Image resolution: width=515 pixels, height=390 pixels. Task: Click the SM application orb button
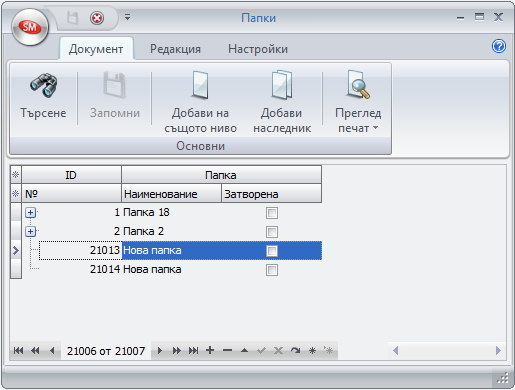[x=30, y=27]
